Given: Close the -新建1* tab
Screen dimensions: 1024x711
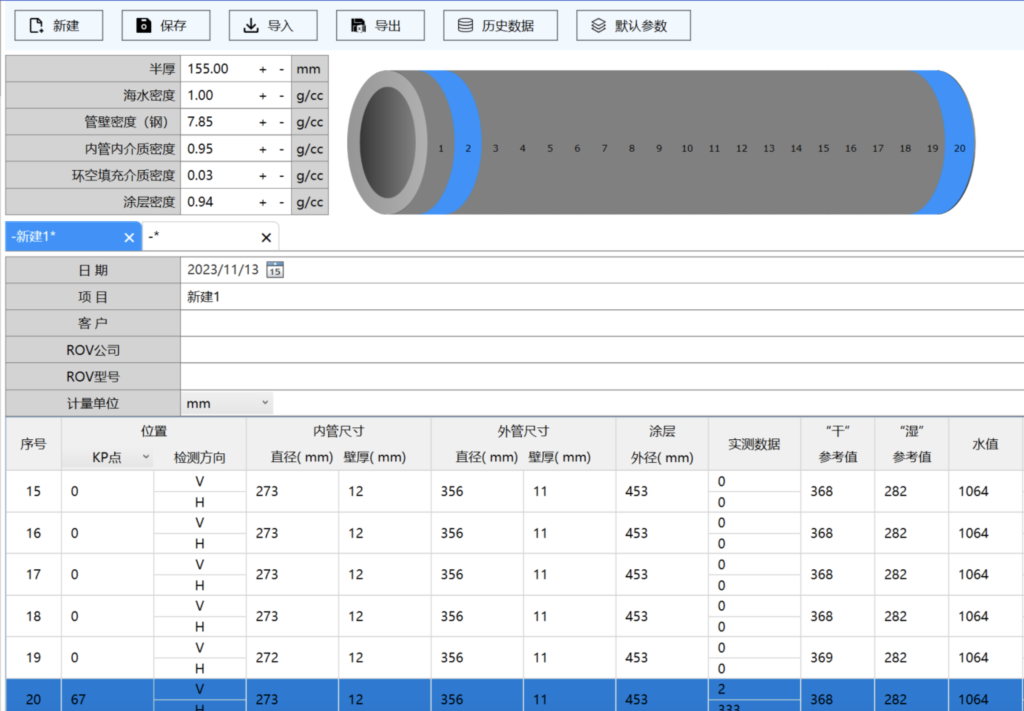Looking at the screenshot, I should tap(129, 237).
